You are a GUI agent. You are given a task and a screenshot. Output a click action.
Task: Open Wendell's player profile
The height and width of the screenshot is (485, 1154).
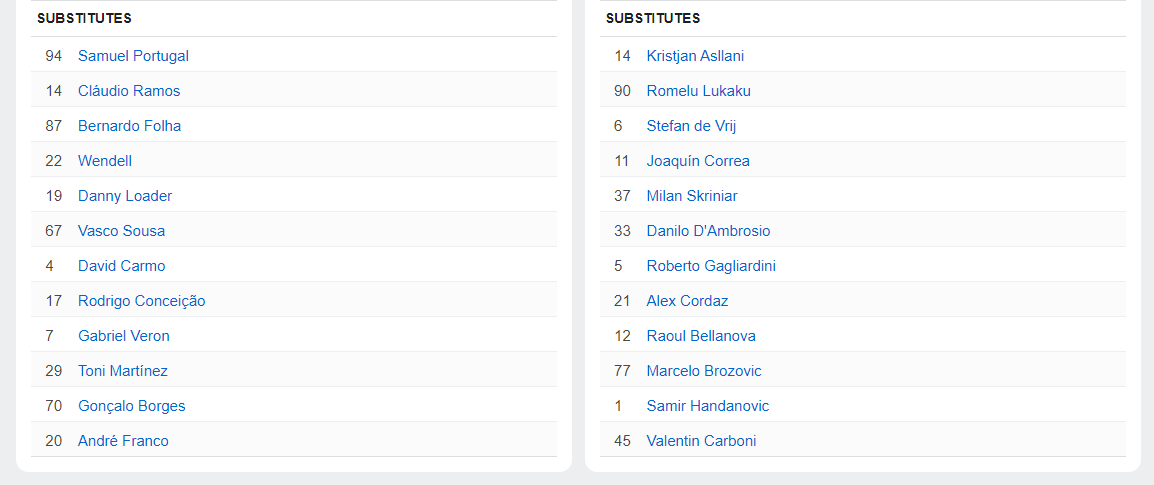(105, 161)
